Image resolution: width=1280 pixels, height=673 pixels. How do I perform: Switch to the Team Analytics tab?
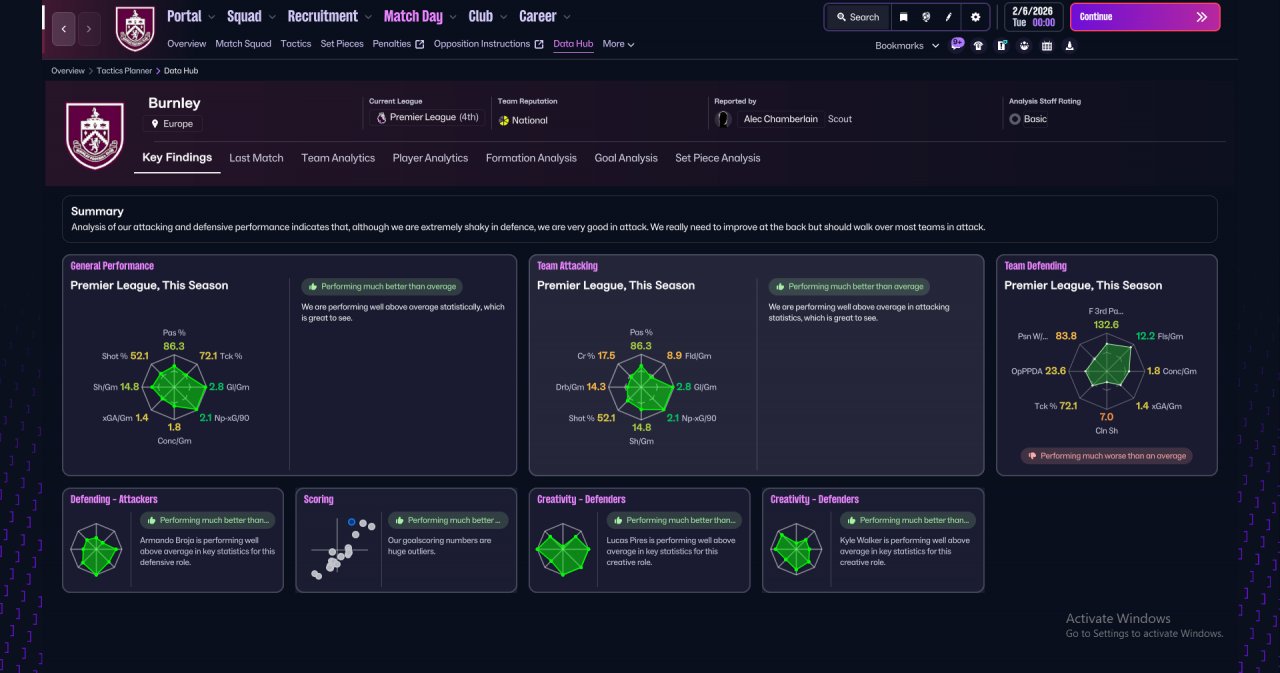[x=338, y=158]
